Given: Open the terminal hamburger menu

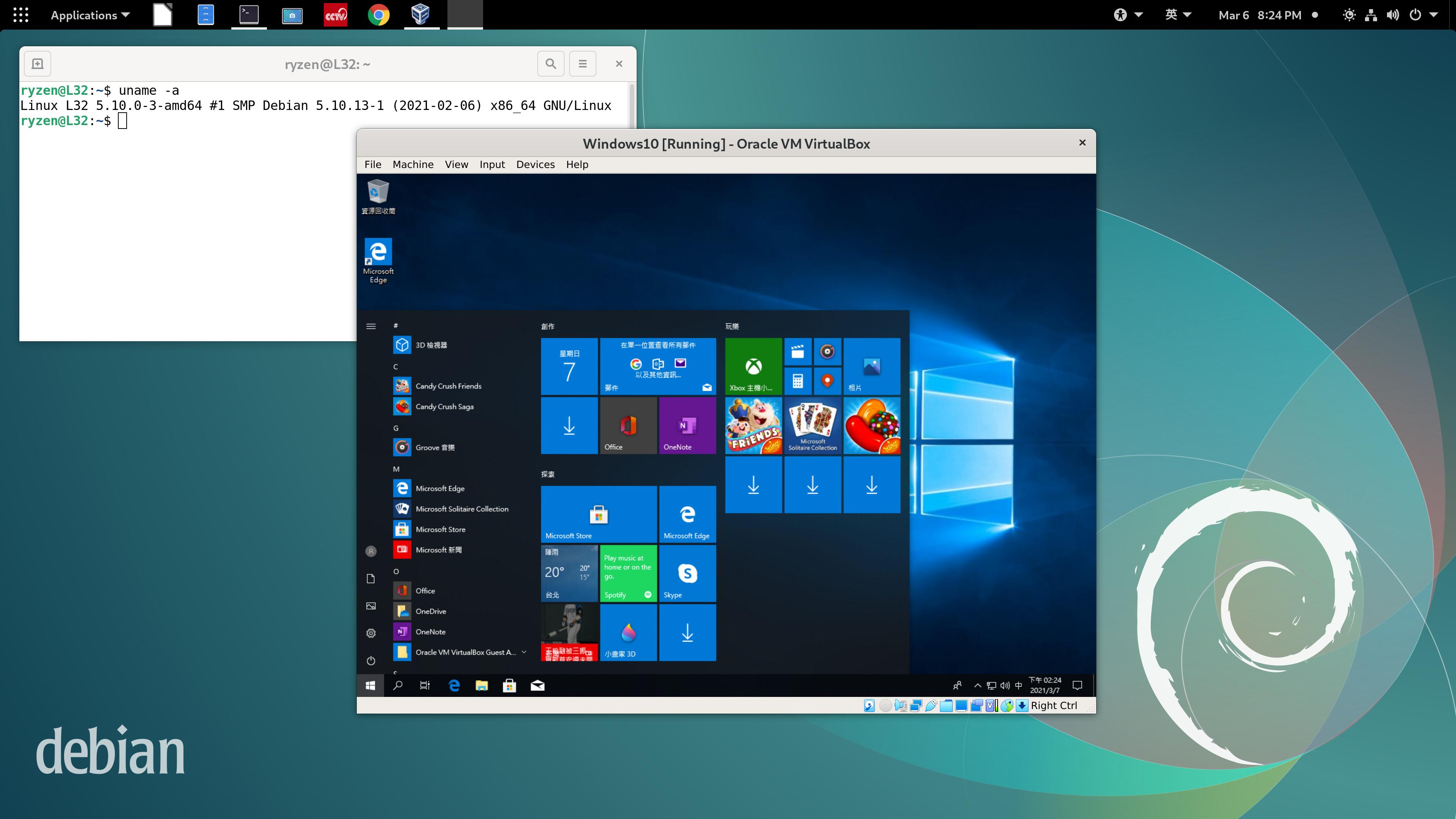Looking at the screenshot, I should pyautogui.click(x=583, y=64).
